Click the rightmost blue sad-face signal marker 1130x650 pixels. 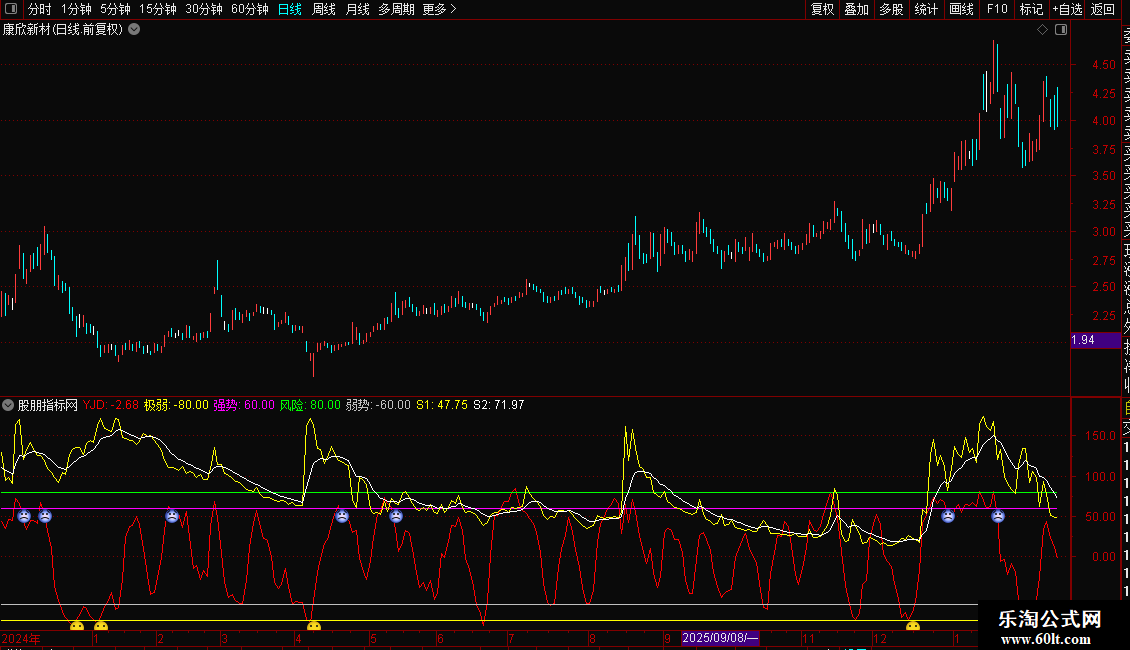click(998, 516)
